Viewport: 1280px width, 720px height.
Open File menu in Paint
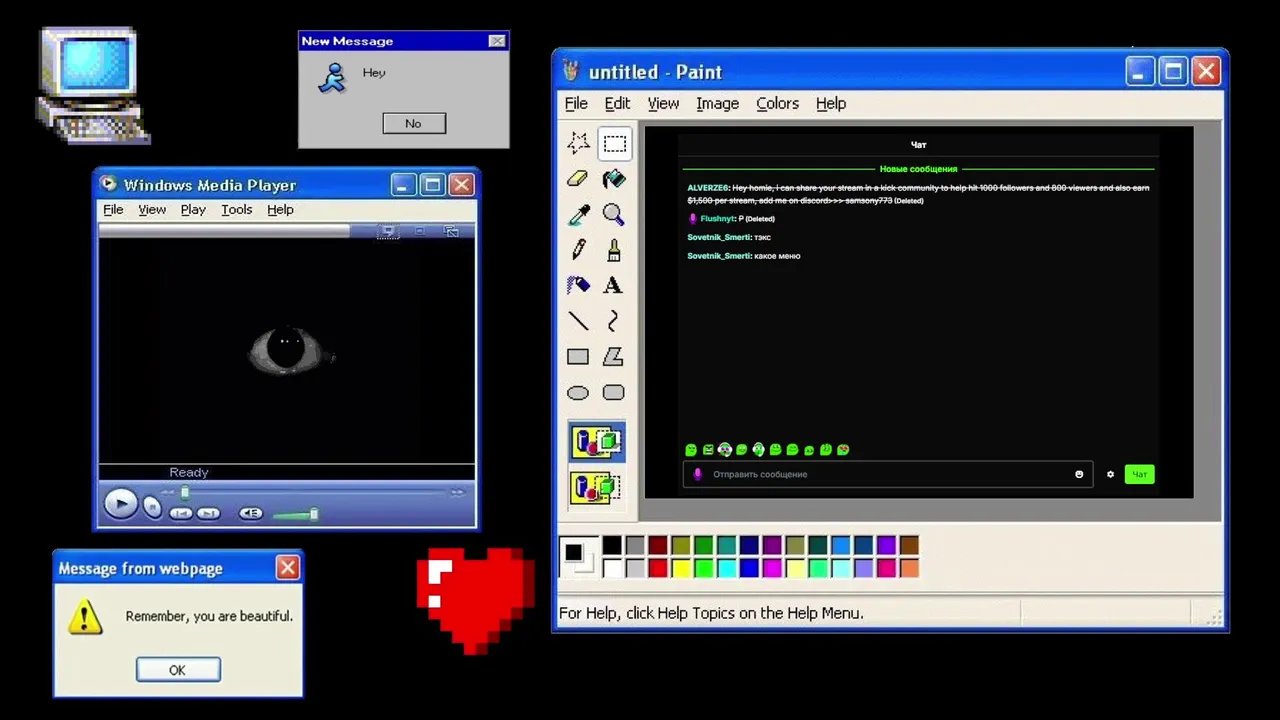pos(576,103)
